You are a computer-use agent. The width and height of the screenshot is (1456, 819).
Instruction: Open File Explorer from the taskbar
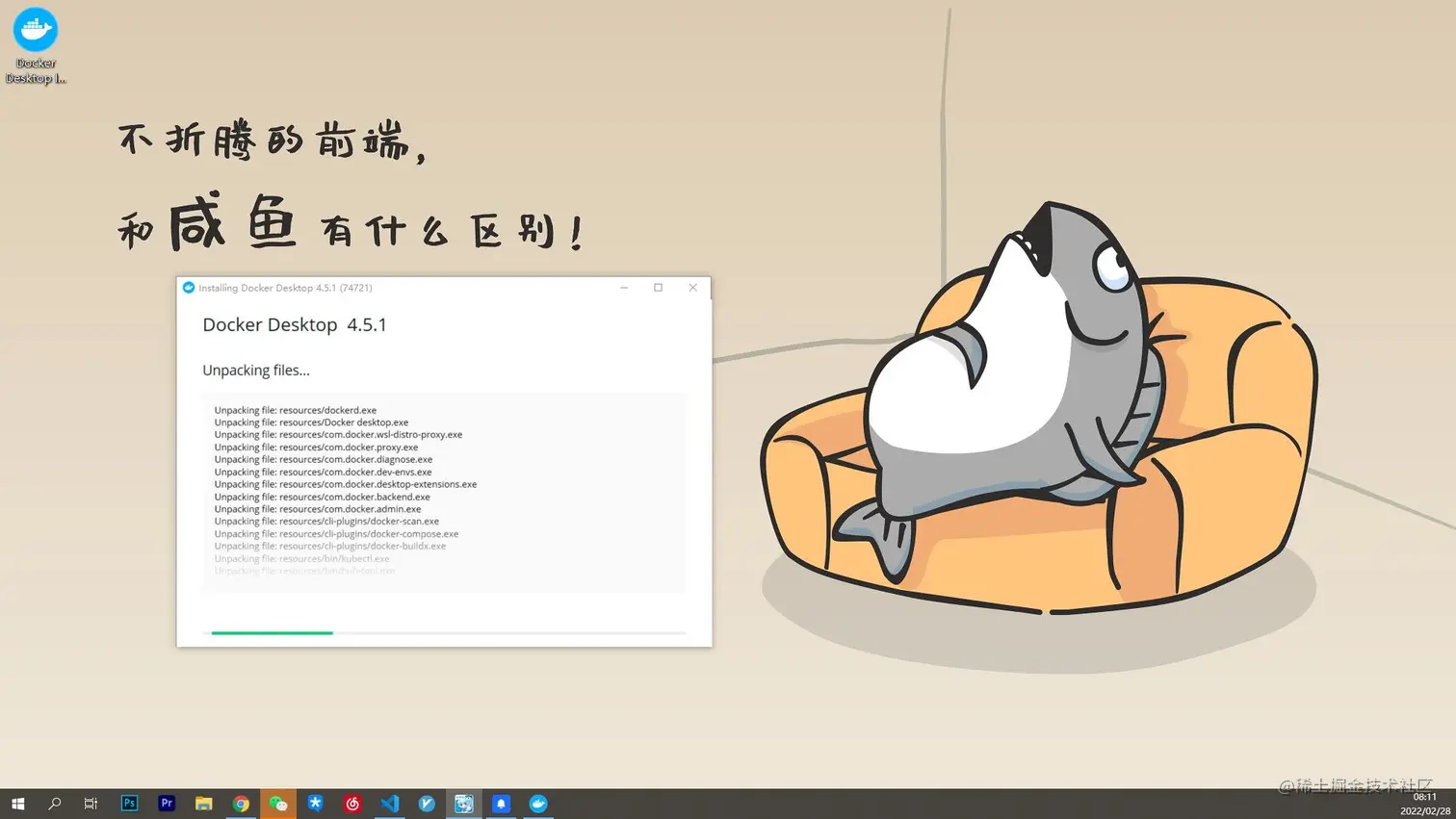tap(204, 804)
